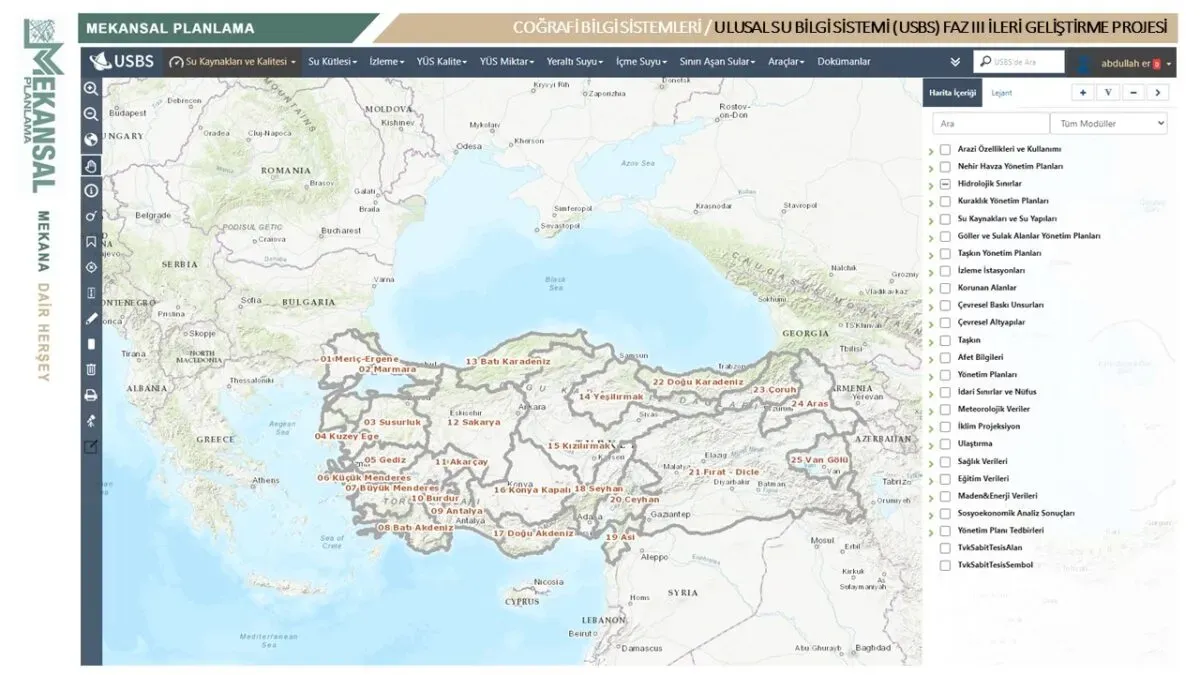Toggle the Hidrolojik Sınırlar layer checkbox
The width and height of the screenshot is (1200, 675).
click(945, 184)
